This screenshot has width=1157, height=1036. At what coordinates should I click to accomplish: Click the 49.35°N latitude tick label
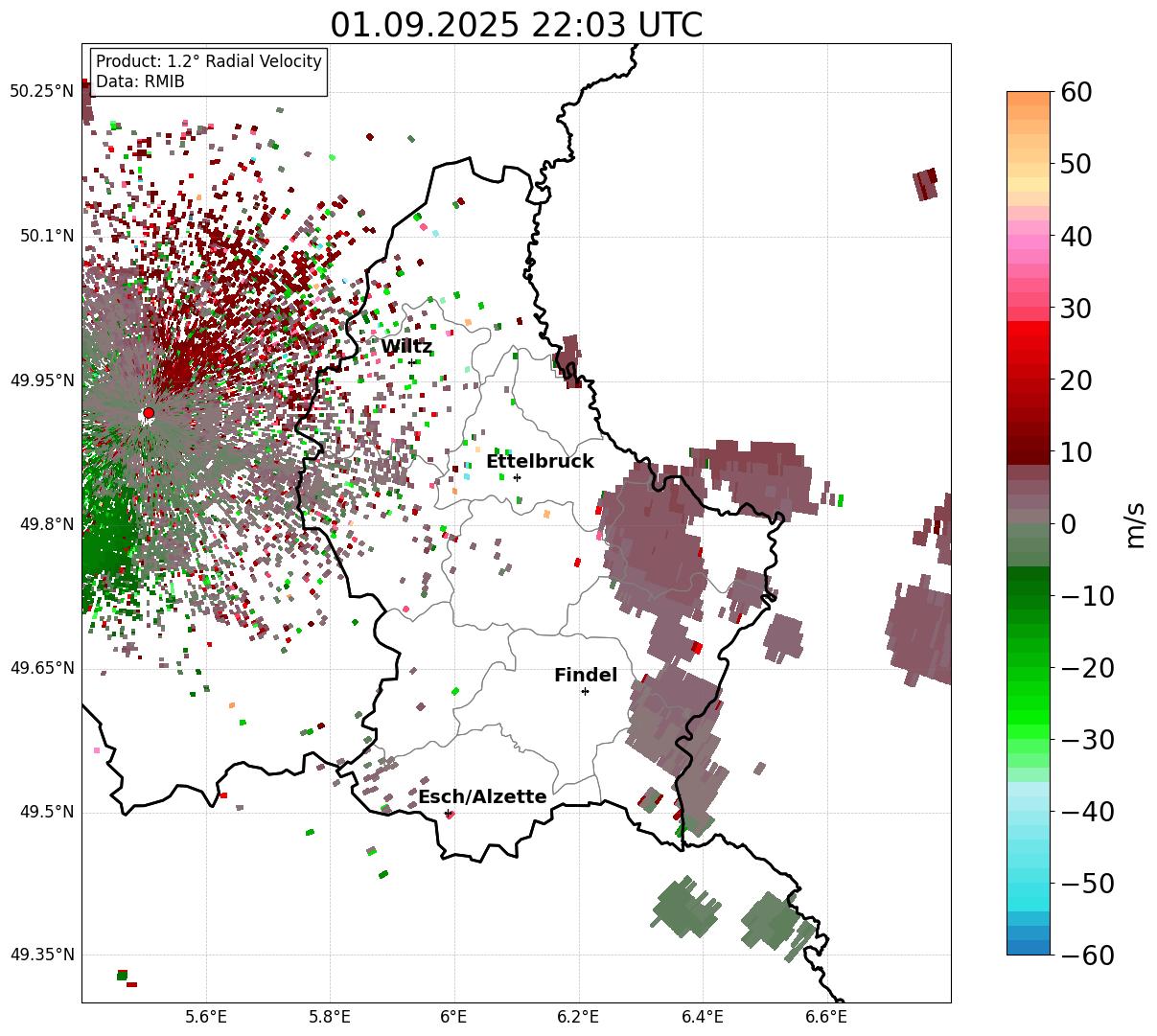tap(41, 955)
